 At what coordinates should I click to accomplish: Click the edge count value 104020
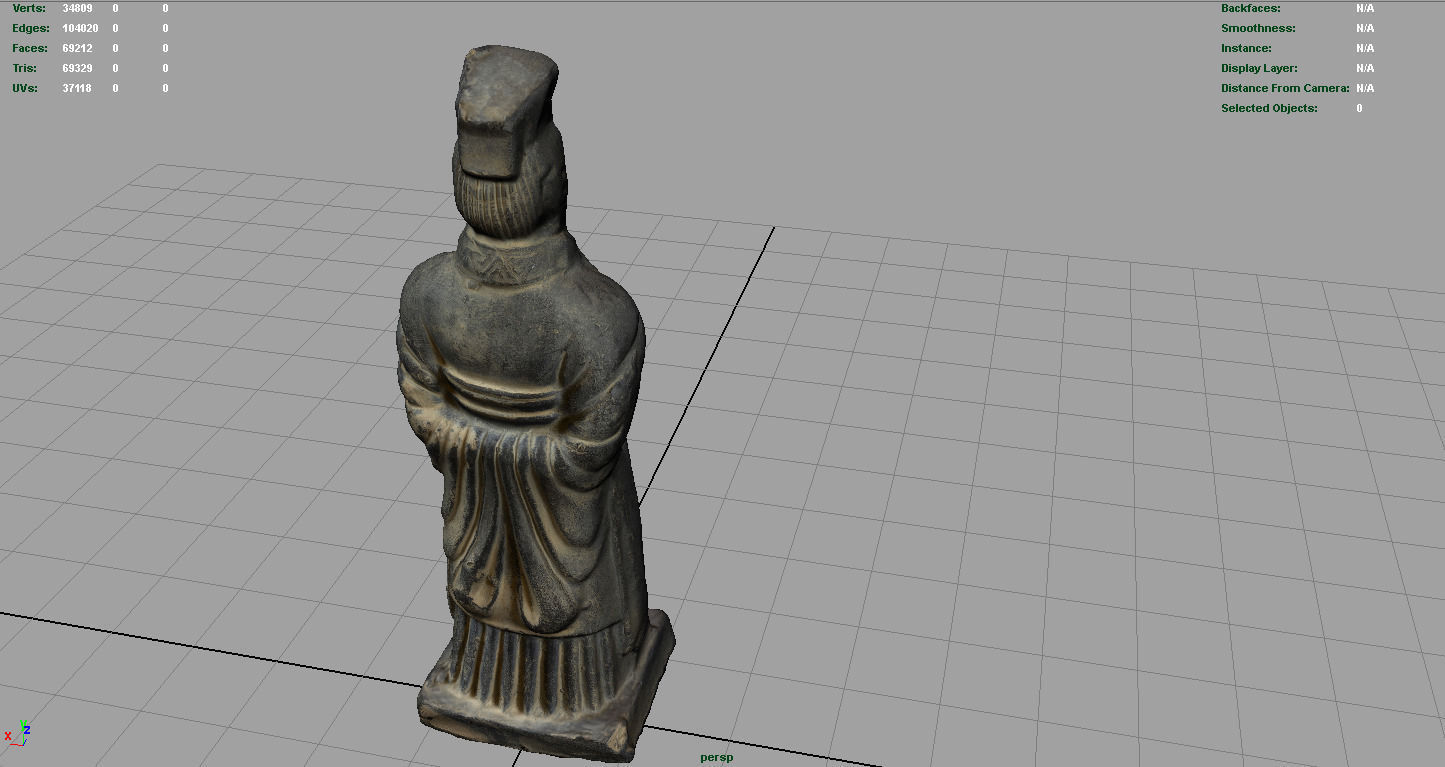point(80,28)
